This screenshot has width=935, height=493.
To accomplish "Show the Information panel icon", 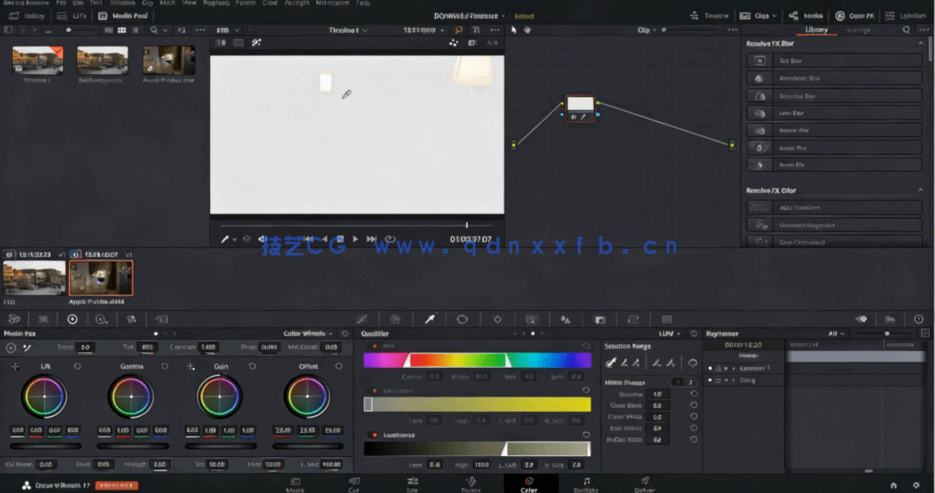I will [x=918, y=319].
